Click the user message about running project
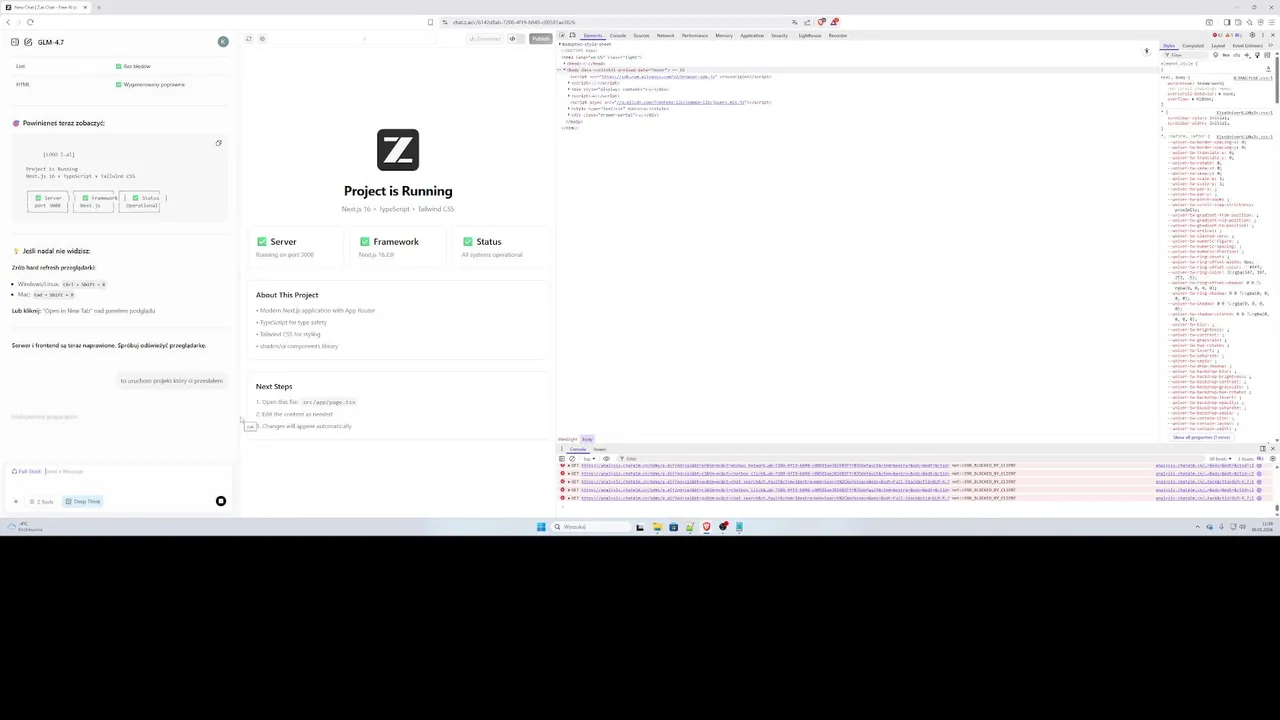Viewport: 1280px width, 720px height. (x=172, y=381)
